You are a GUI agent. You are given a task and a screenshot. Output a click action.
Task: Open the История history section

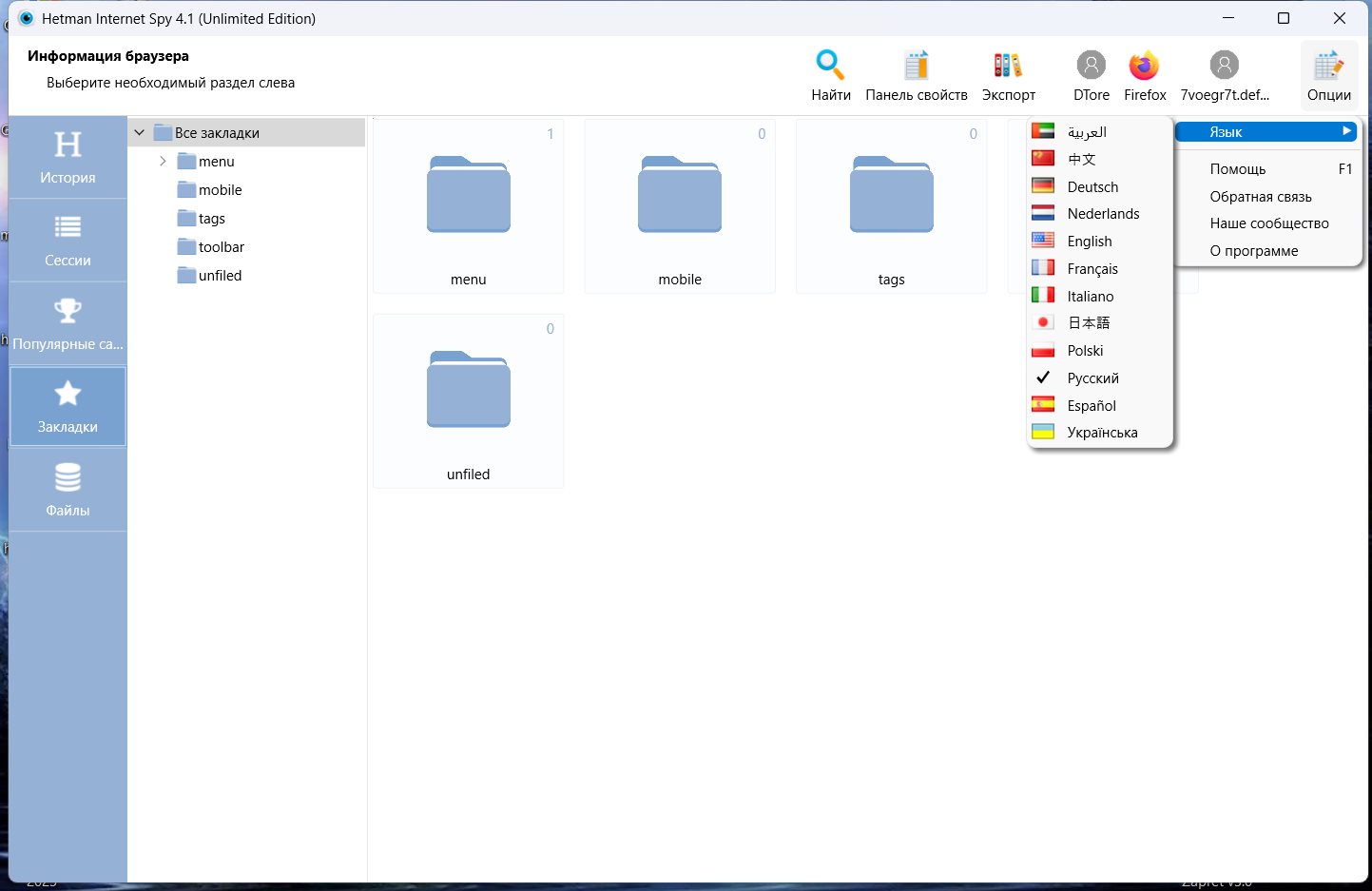tap(68, 157)
